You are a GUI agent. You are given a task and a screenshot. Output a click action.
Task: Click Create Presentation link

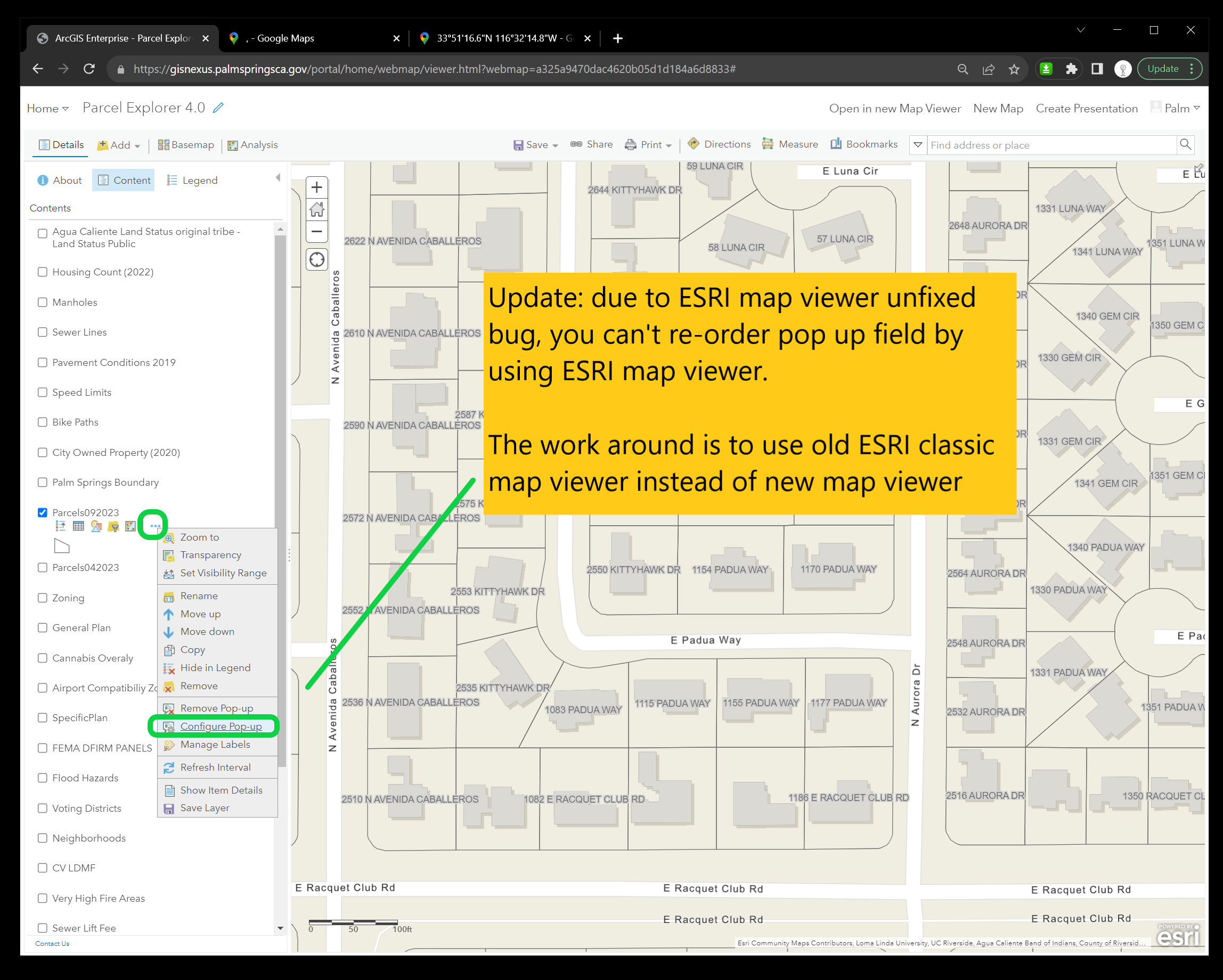click(1086, 108)
